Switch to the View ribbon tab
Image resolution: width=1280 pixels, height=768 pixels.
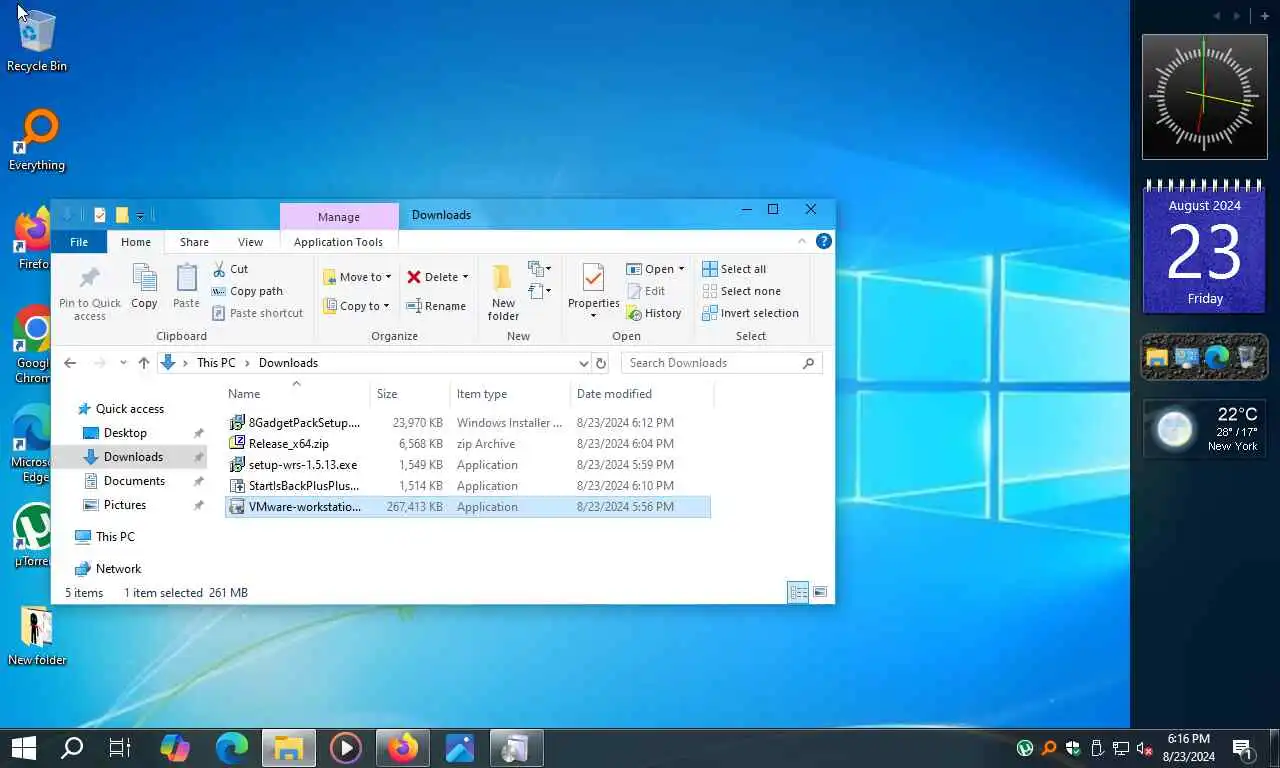click(x=250, y=242)
